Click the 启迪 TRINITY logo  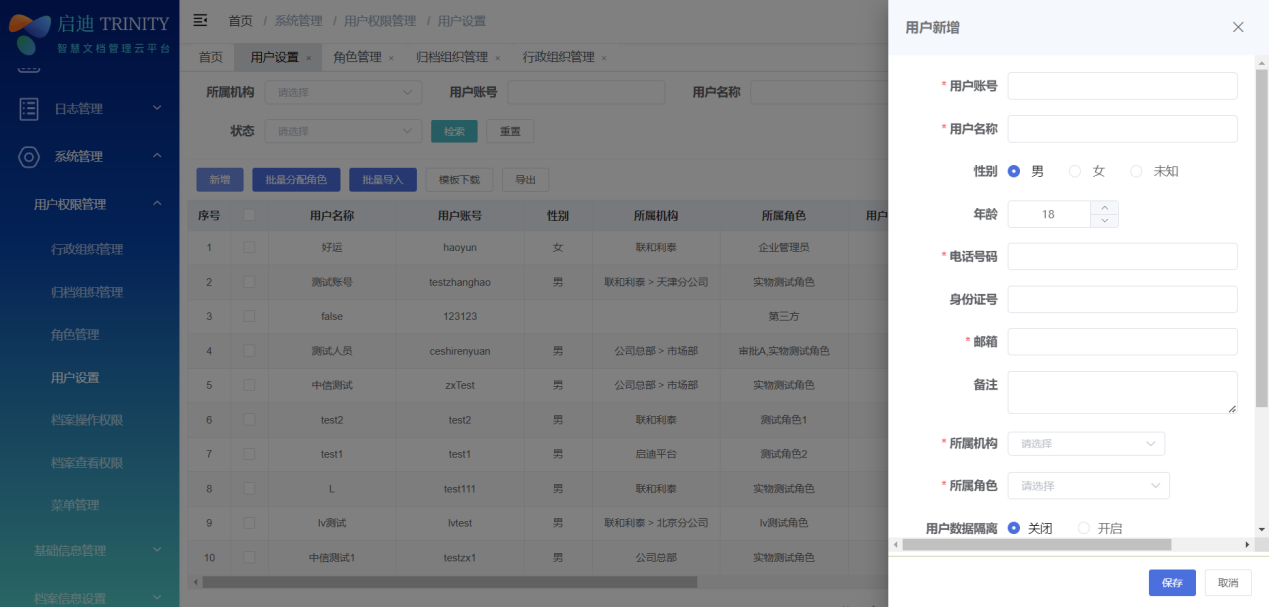click(90, 33)
